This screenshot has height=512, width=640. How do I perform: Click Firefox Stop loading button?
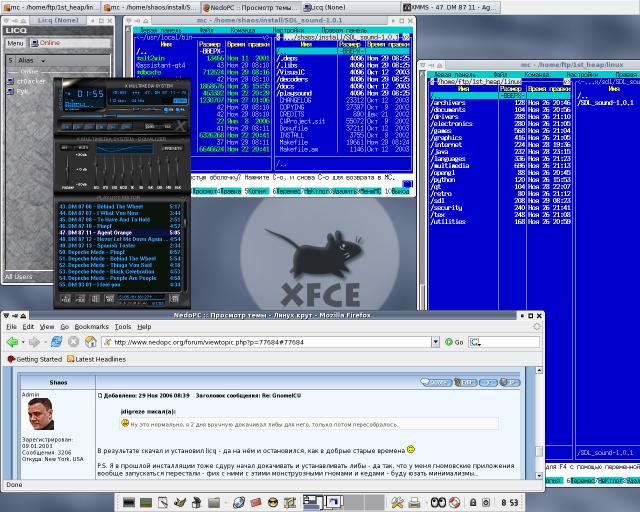point(73,342)
